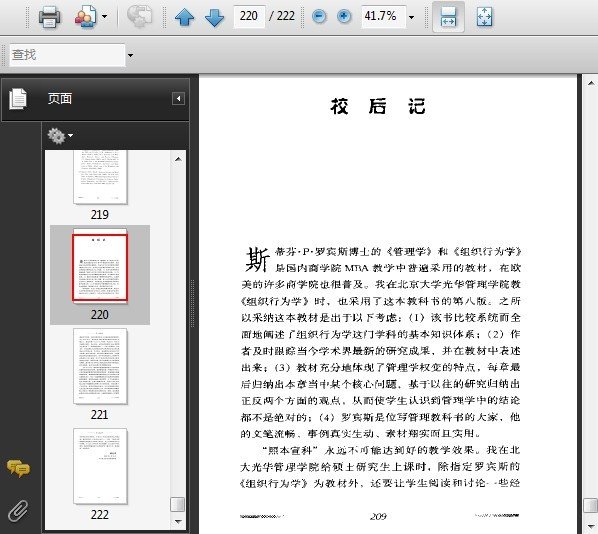Open the share/collaborate people icon
598x534 pixels.
tap(85, 17)
